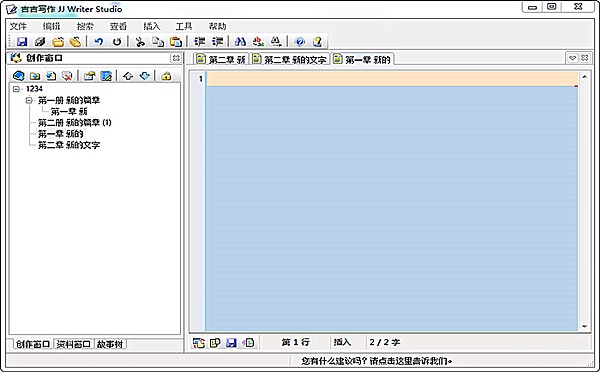Move item up with the up arrow icon
This screenshot has width=600, height=372.
point(128,76)
